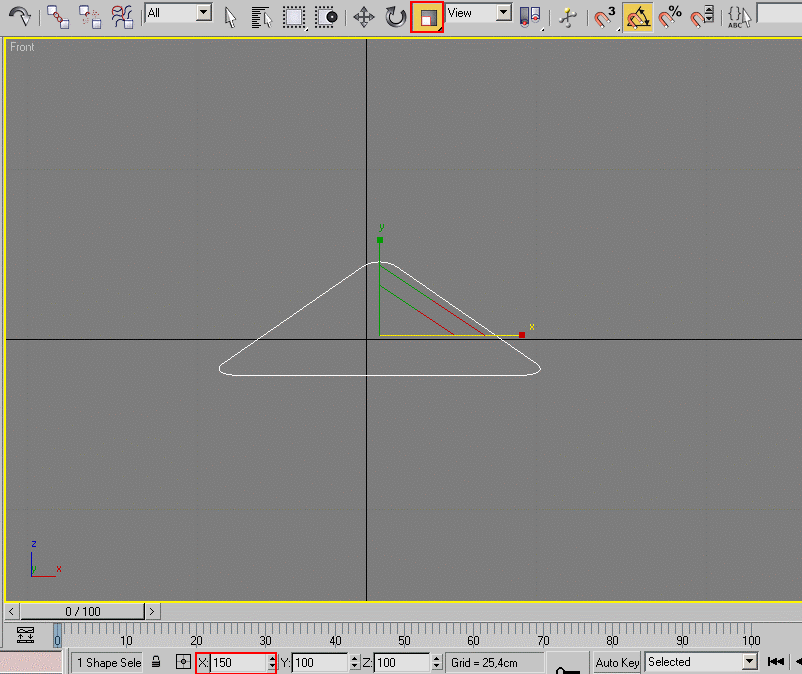Toggle the 3D Snaps magnet
The height and width of the screenshot is (674, 802).
point(605,17)
